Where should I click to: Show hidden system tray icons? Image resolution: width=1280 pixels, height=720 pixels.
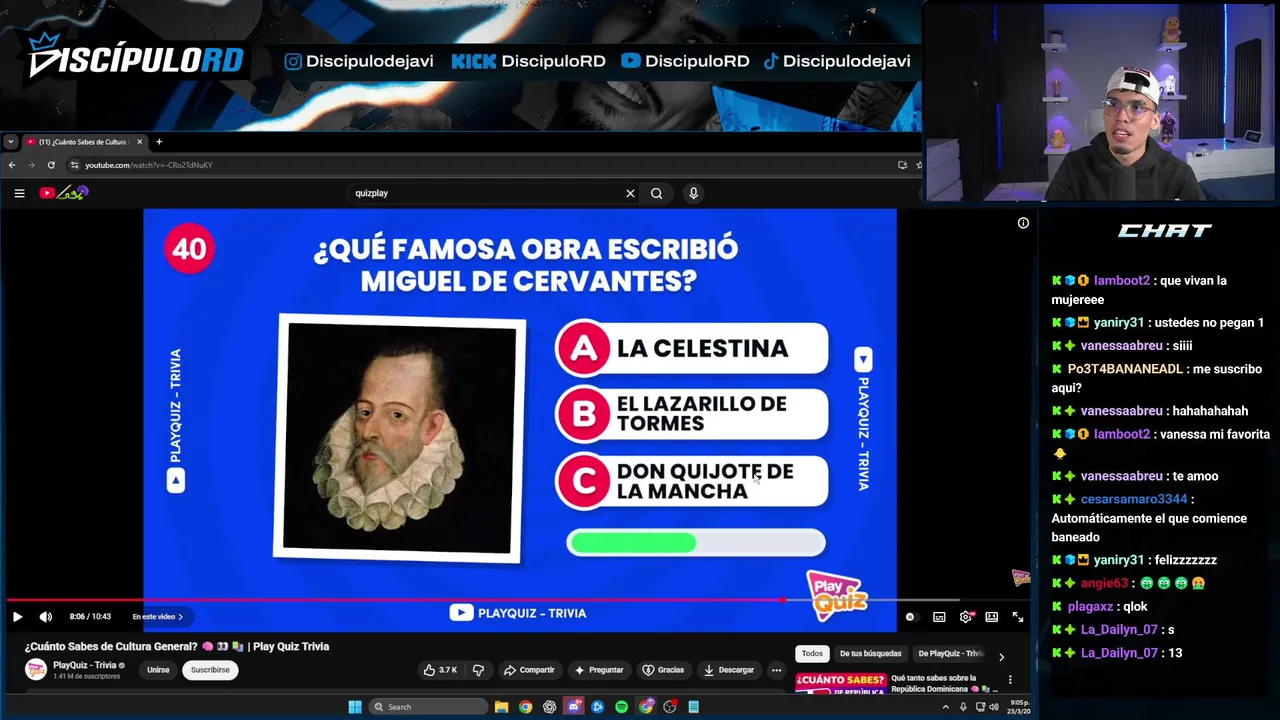click(945, 707)
